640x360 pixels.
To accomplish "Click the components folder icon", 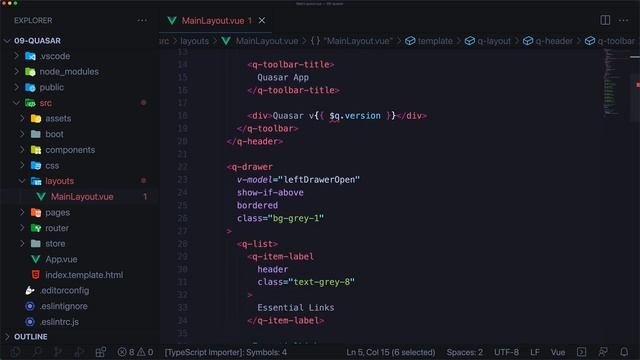I will point(36,150).
